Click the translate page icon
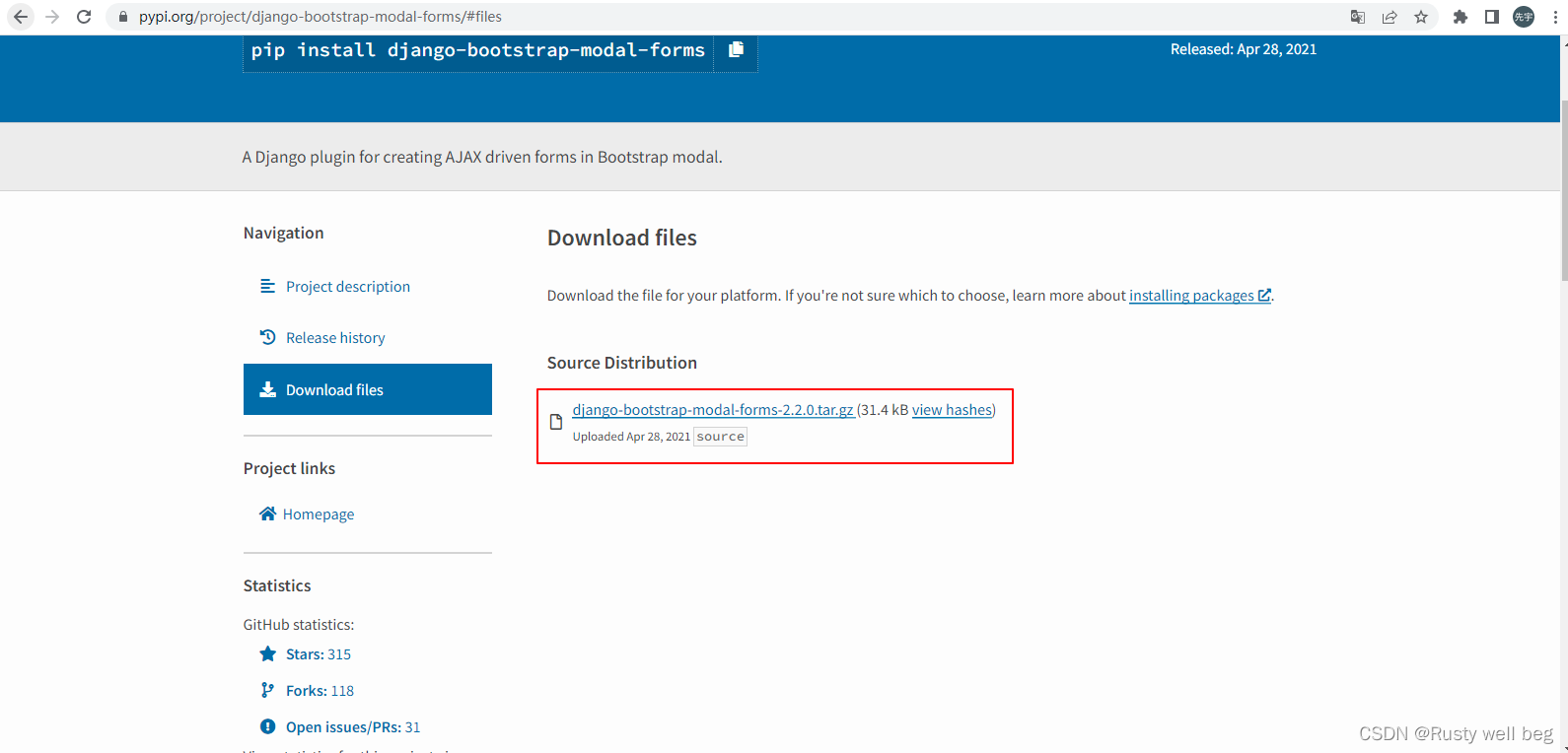 1358,17
